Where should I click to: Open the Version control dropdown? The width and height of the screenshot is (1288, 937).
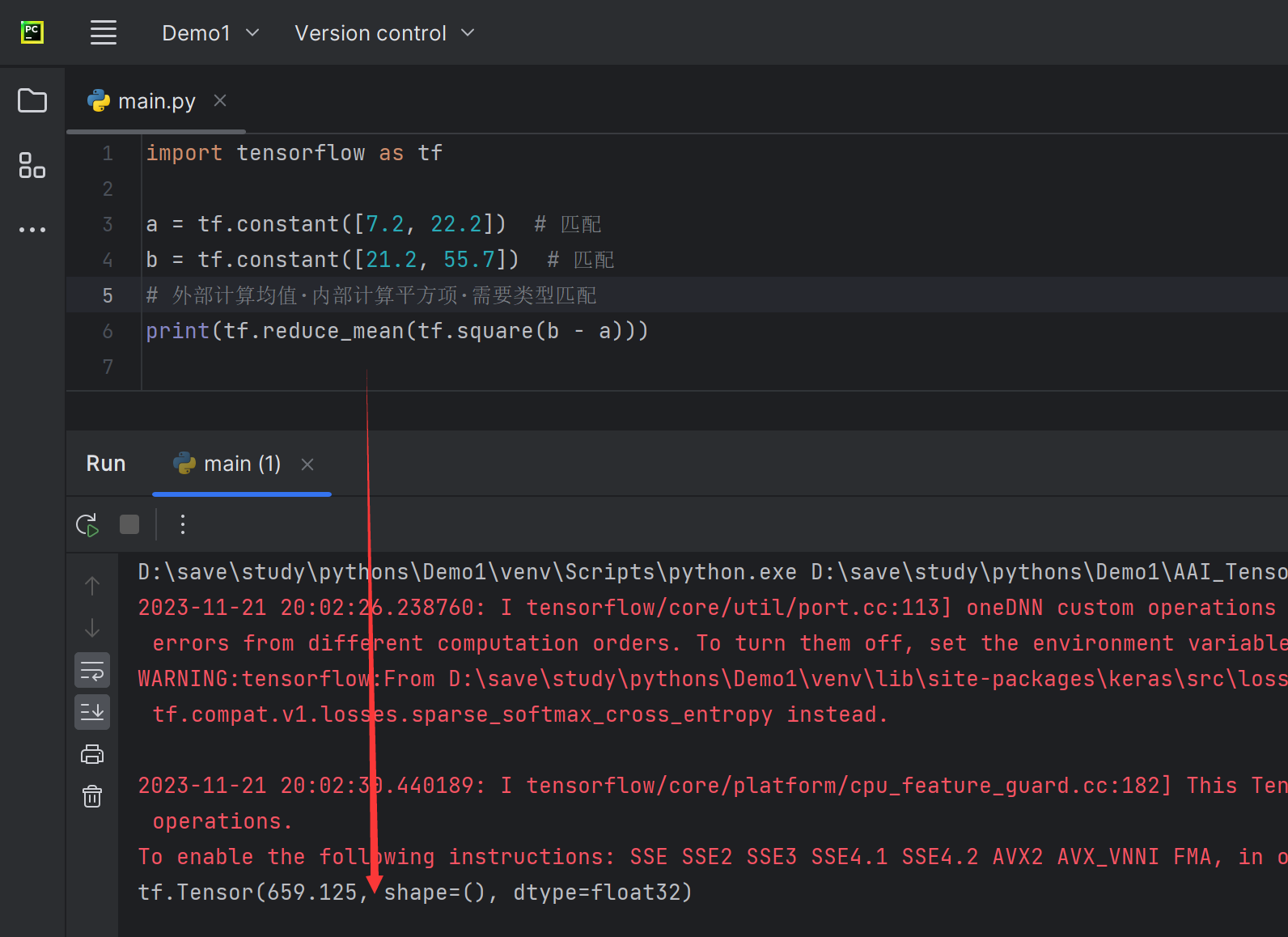384,33
